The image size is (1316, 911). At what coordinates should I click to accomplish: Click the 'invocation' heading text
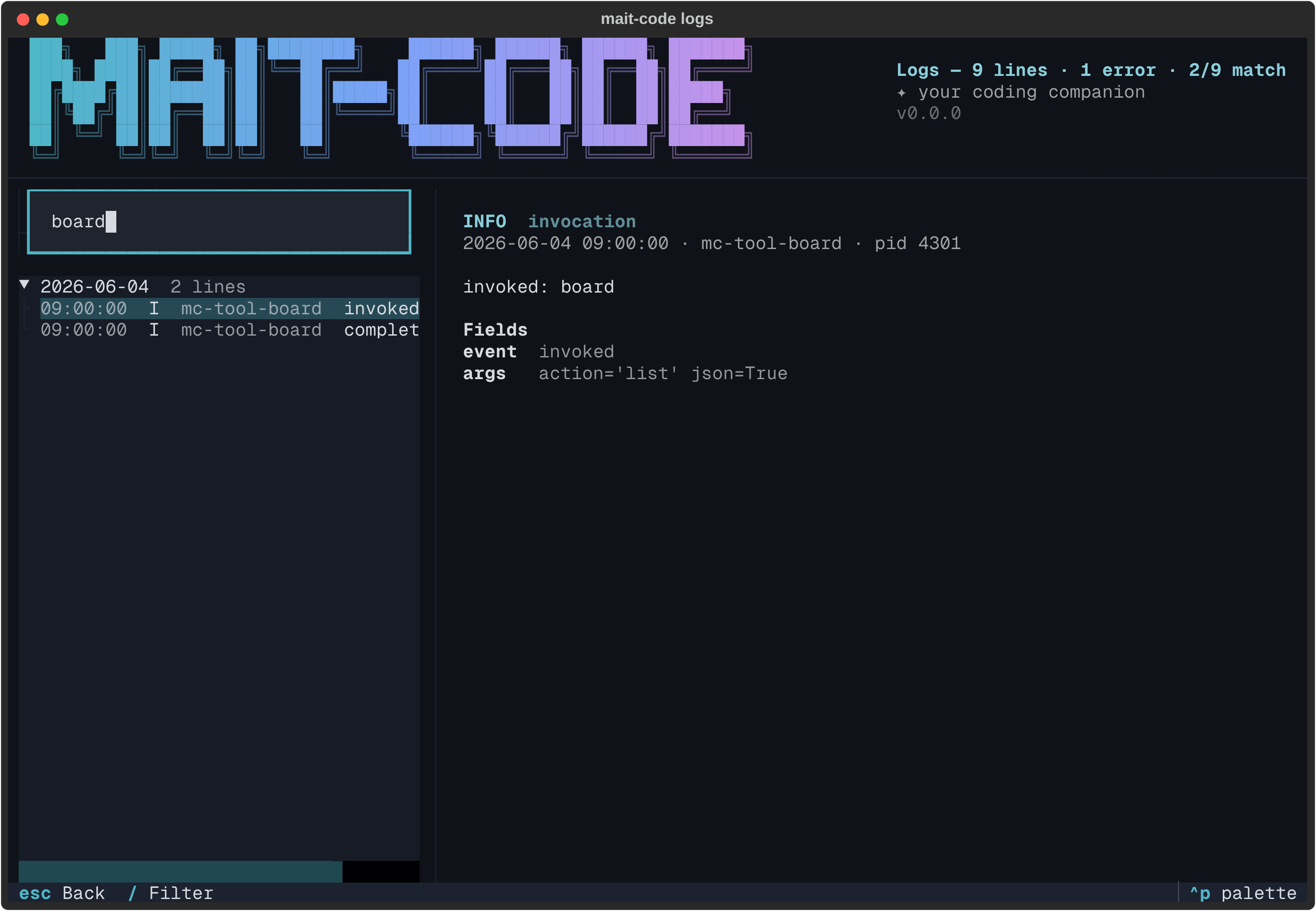click(x=582, y=222)
